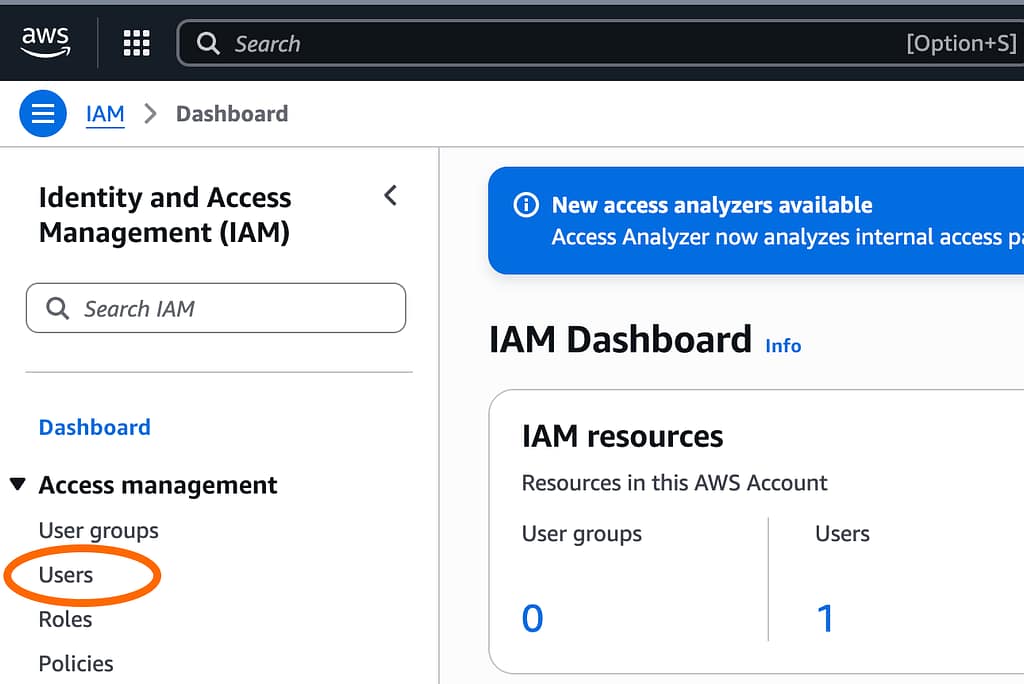Collapse the Access management section triangle

pyautogui.click(x=17, y=485)
